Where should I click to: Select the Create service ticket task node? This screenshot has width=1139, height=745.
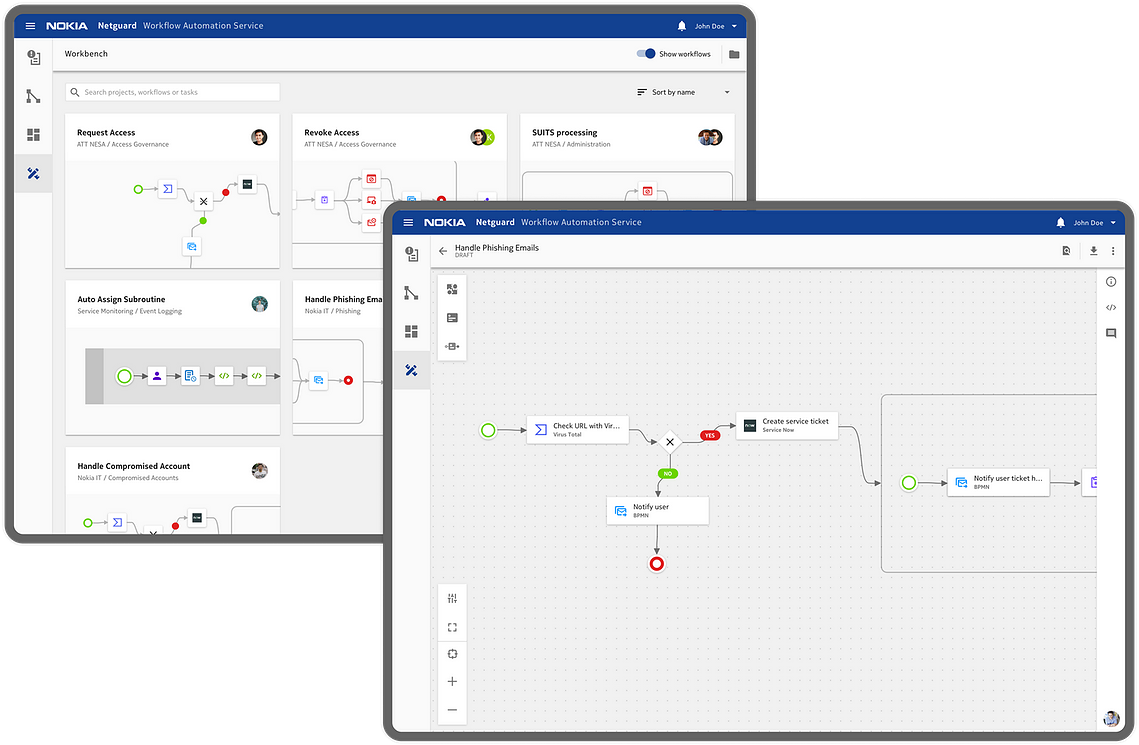pos(787,426)
